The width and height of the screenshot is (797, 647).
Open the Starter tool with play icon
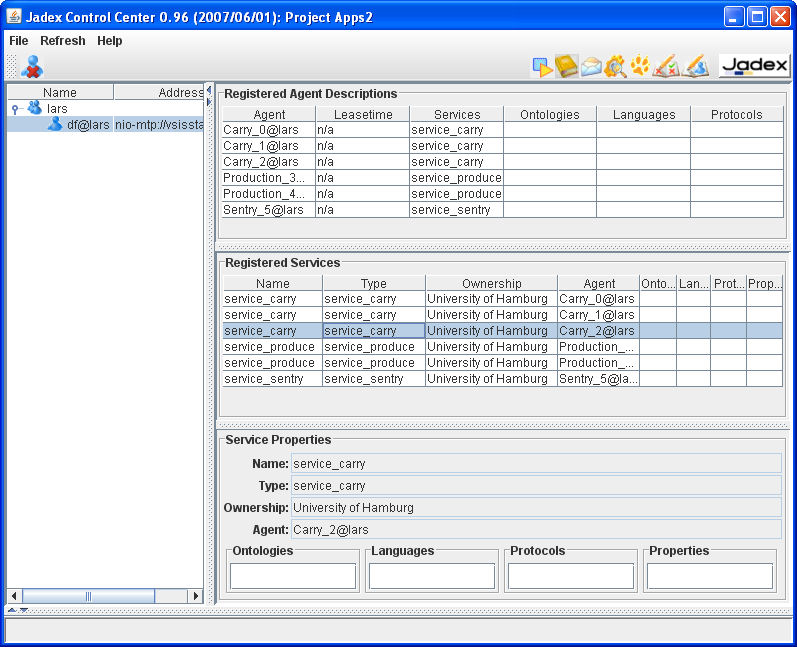542,66
